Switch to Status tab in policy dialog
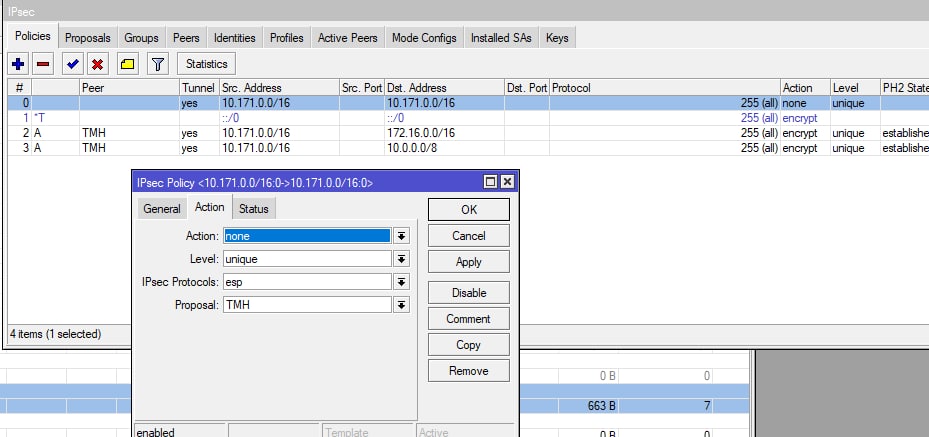 click(254, 209)
